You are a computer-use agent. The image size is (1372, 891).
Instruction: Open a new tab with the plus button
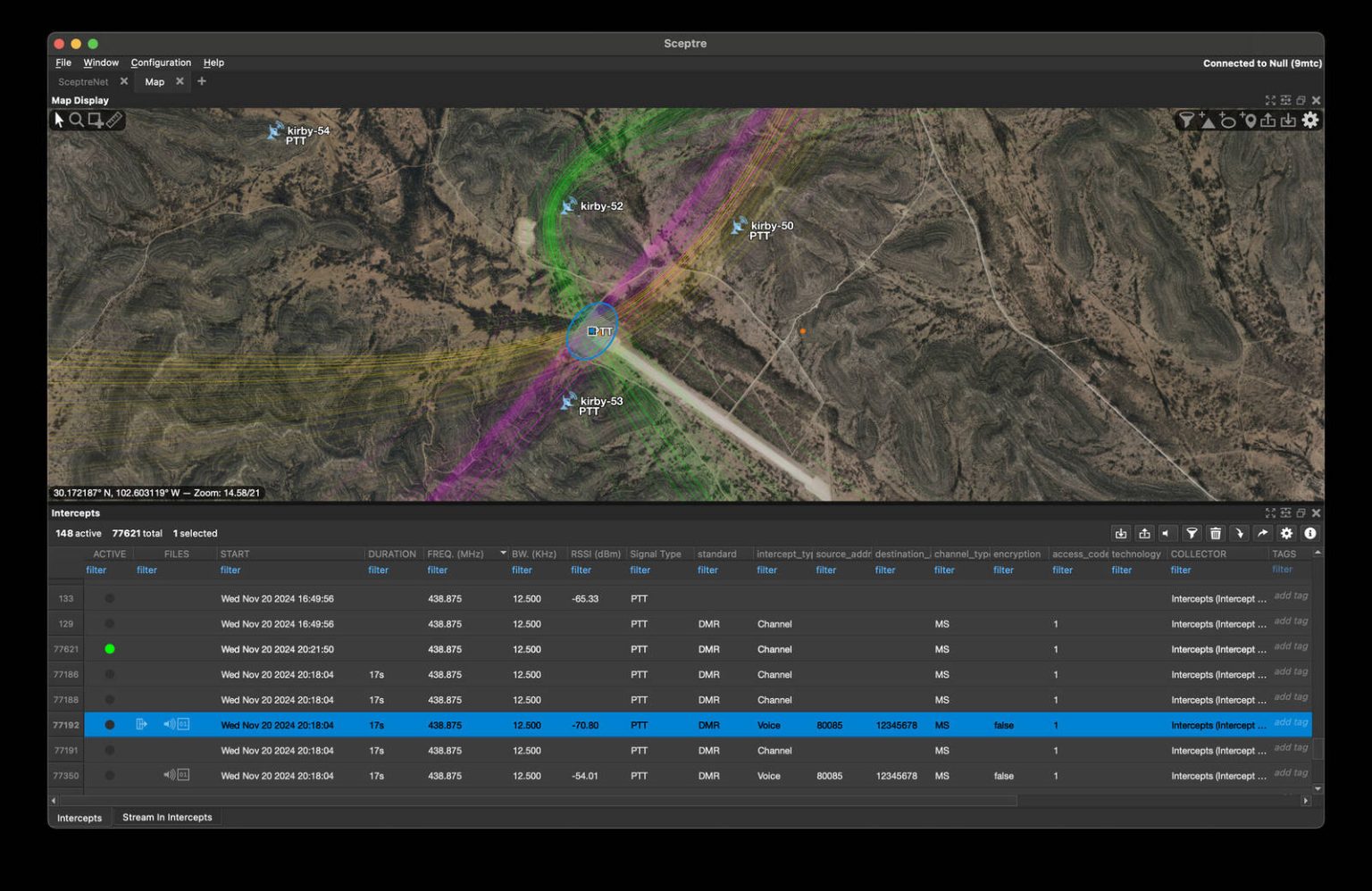(202, 81)
